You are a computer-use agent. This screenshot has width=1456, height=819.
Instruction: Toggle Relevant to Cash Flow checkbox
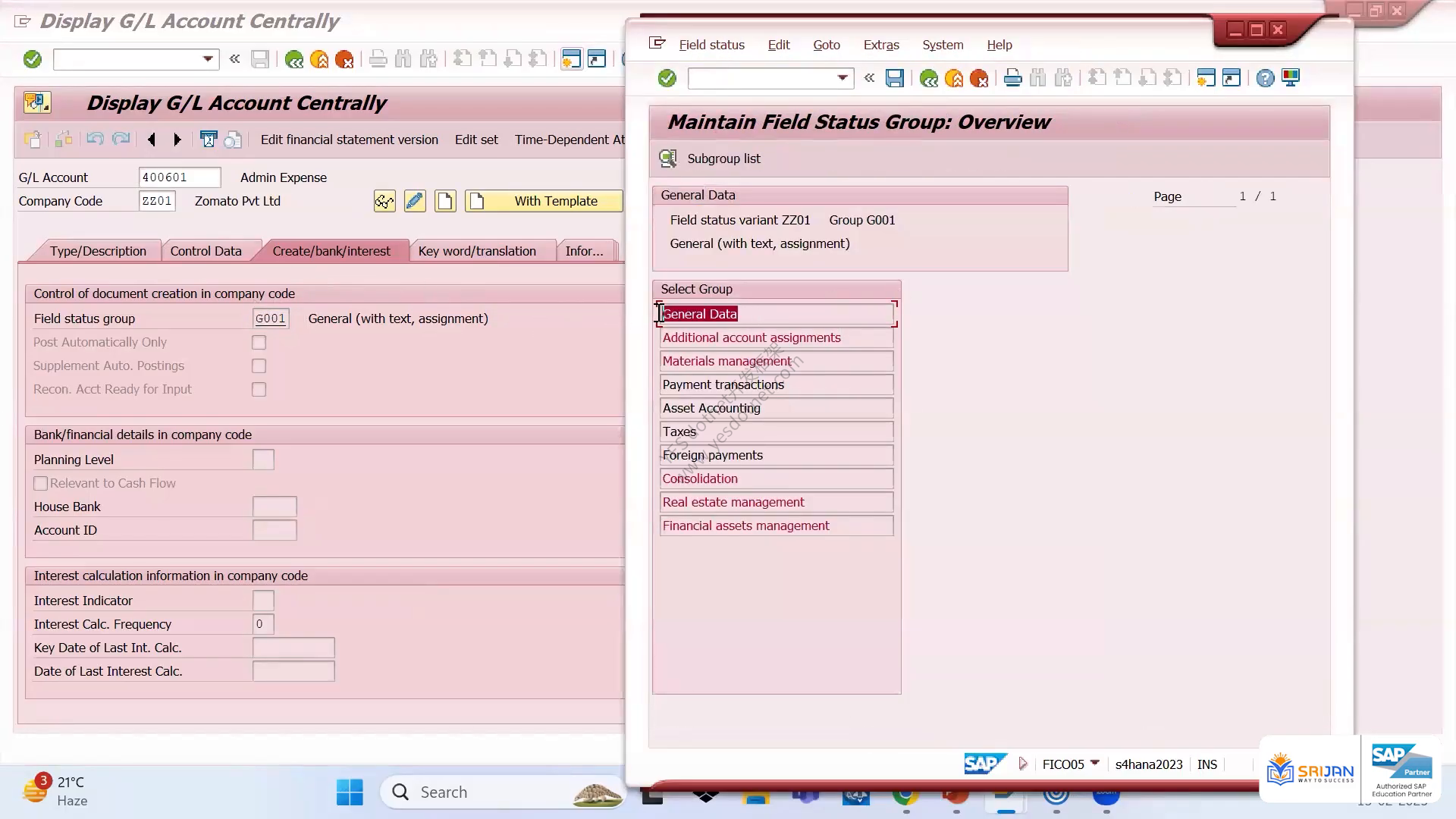(41, 484)
